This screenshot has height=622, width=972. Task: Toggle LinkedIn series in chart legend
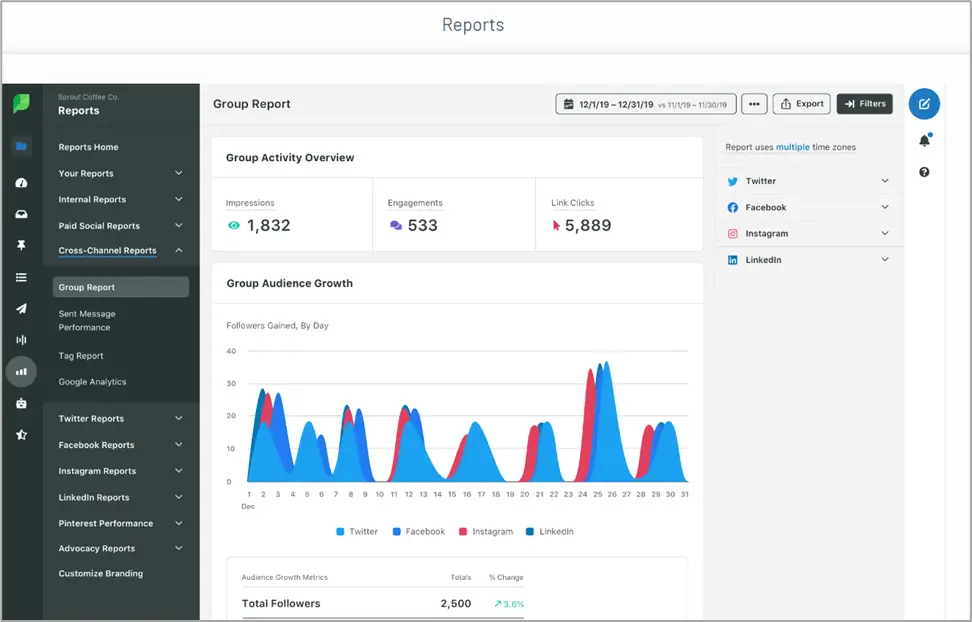[550, 531]
